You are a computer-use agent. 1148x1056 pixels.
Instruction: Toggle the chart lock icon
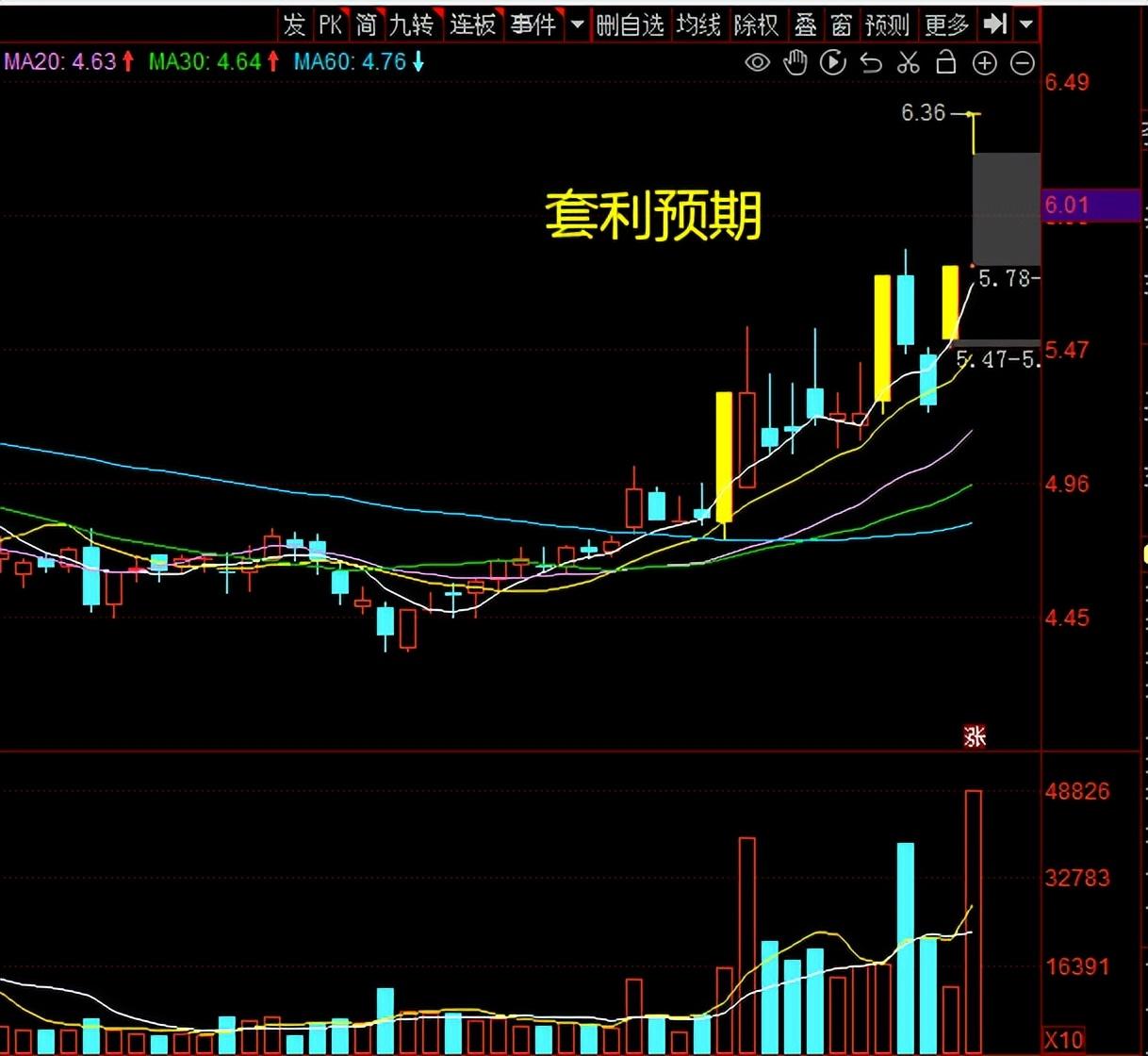(x=945, y=63)
